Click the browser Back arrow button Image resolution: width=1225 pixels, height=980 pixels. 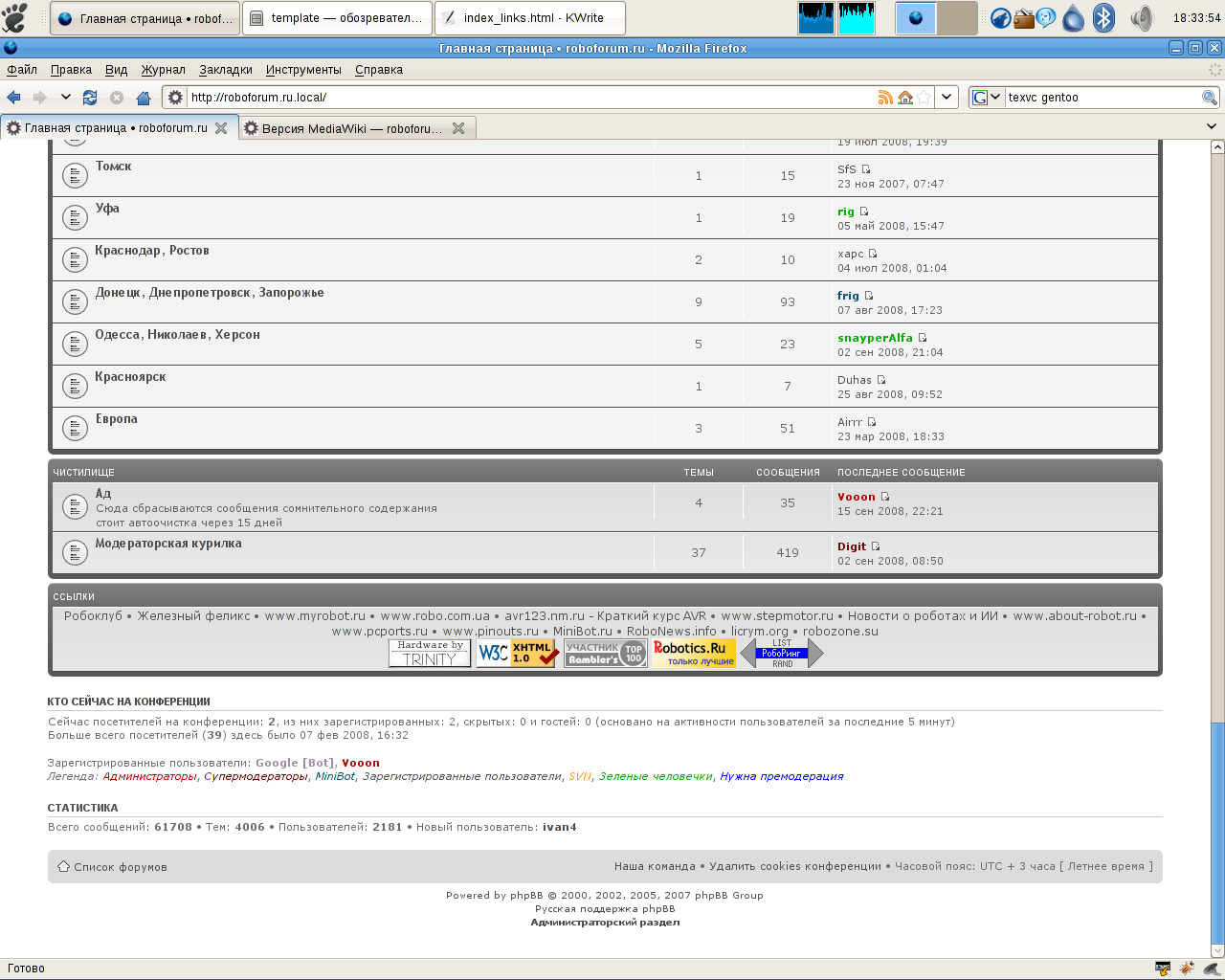[x=14, y=98]
